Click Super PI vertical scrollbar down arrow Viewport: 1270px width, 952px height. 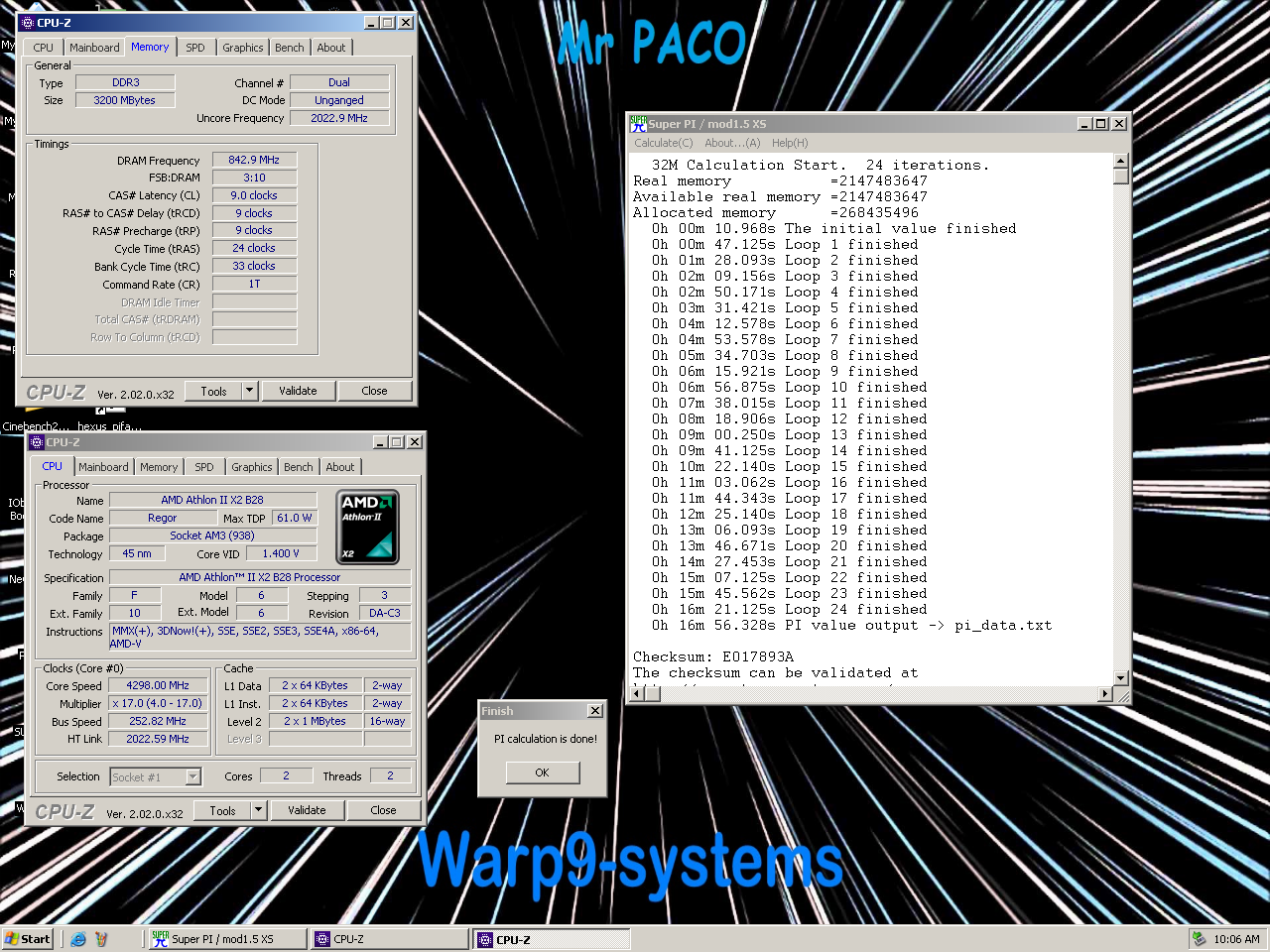pos(1121,678)
